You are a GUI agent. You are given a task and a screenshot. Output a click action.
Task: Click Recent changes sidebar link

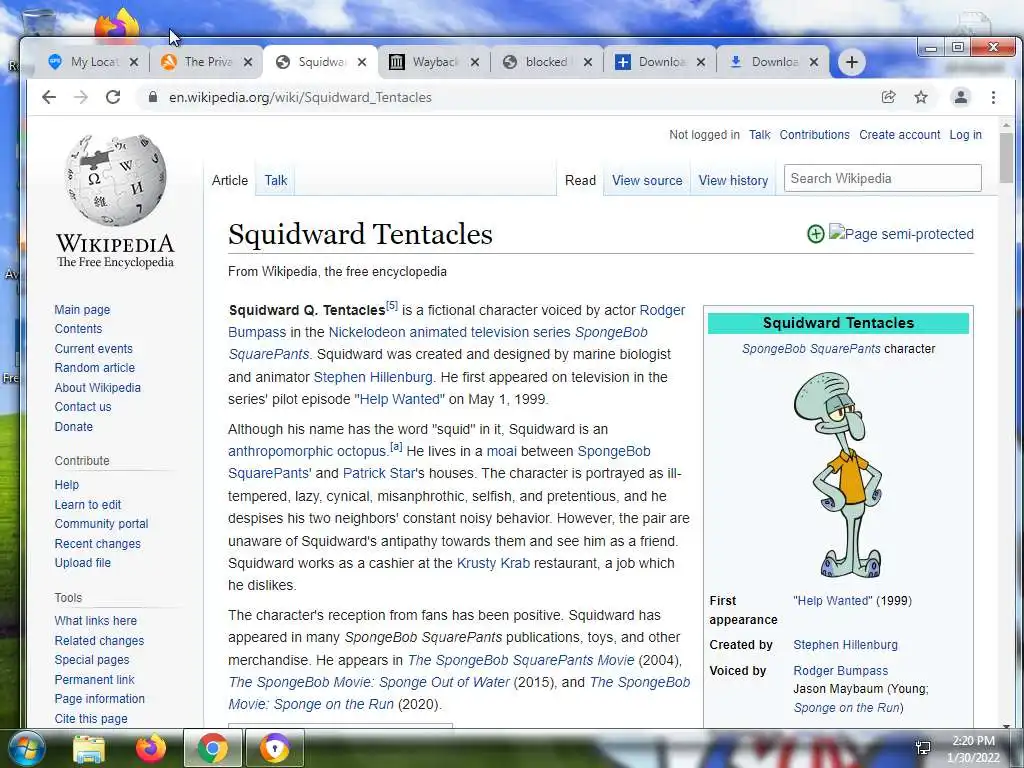pos(97,543)
